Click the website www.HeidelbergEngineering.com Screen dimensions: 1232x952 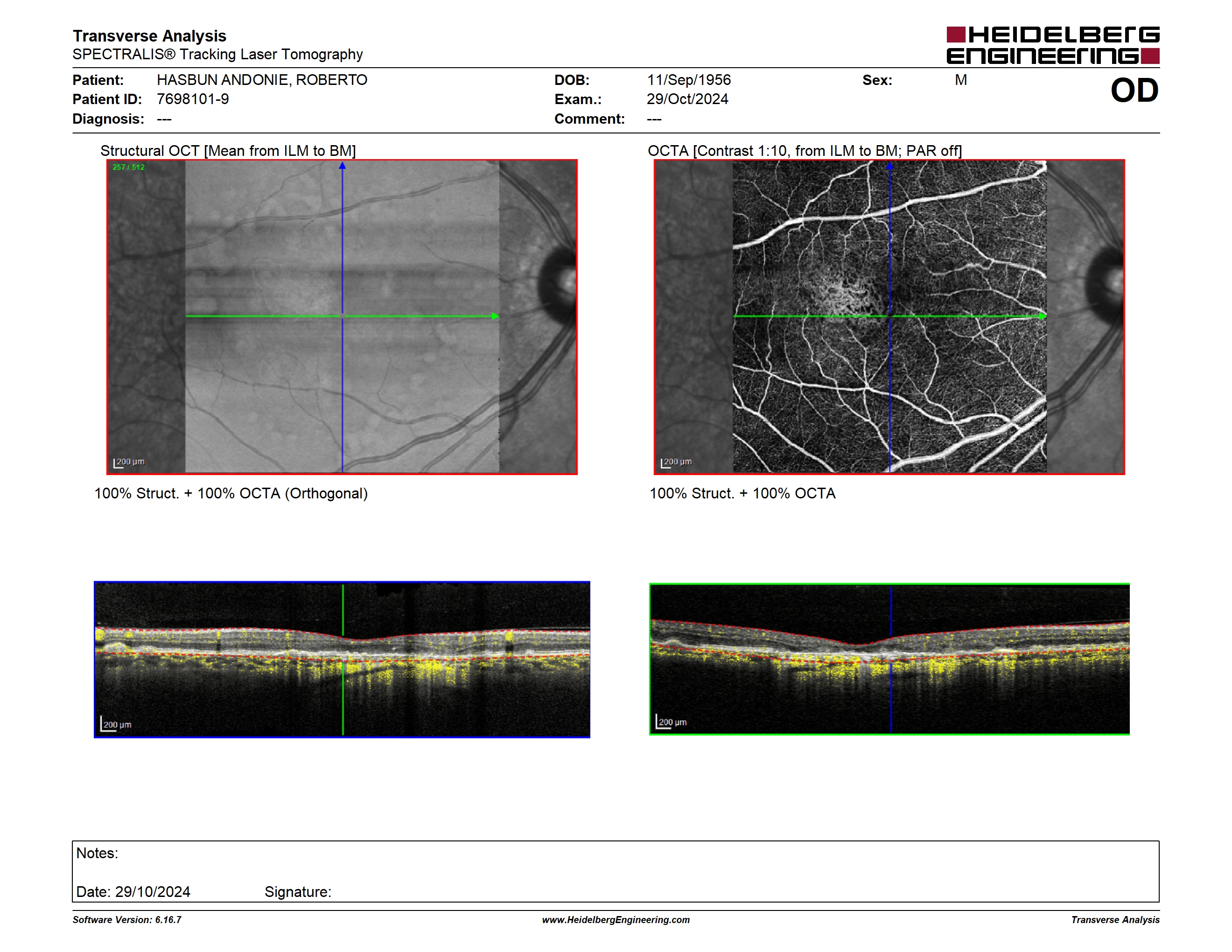(x=616, y=920)
